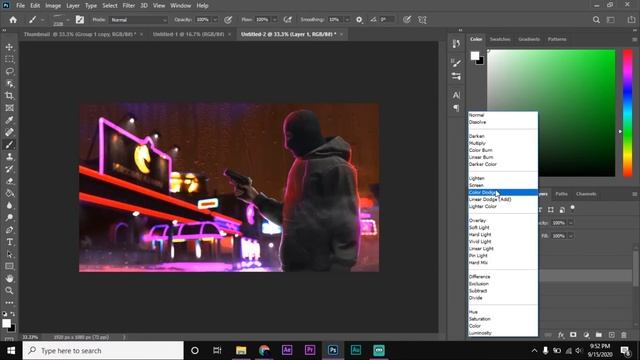Choose Multiply blend mode
This screenshot has height=360, width=640.
(x=503, y=143)
